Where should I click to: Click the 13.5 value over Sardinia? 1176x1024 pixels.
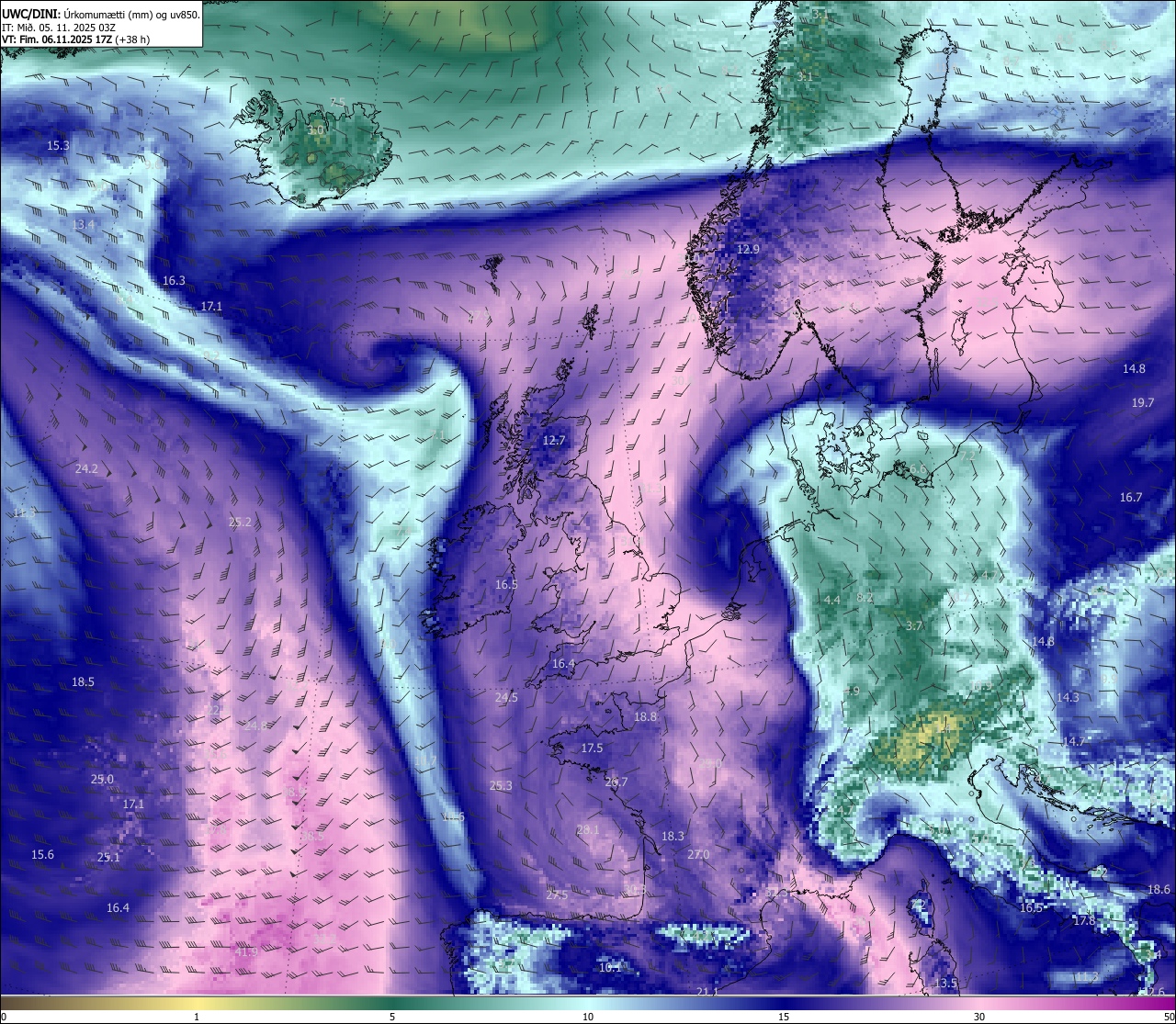945,983
